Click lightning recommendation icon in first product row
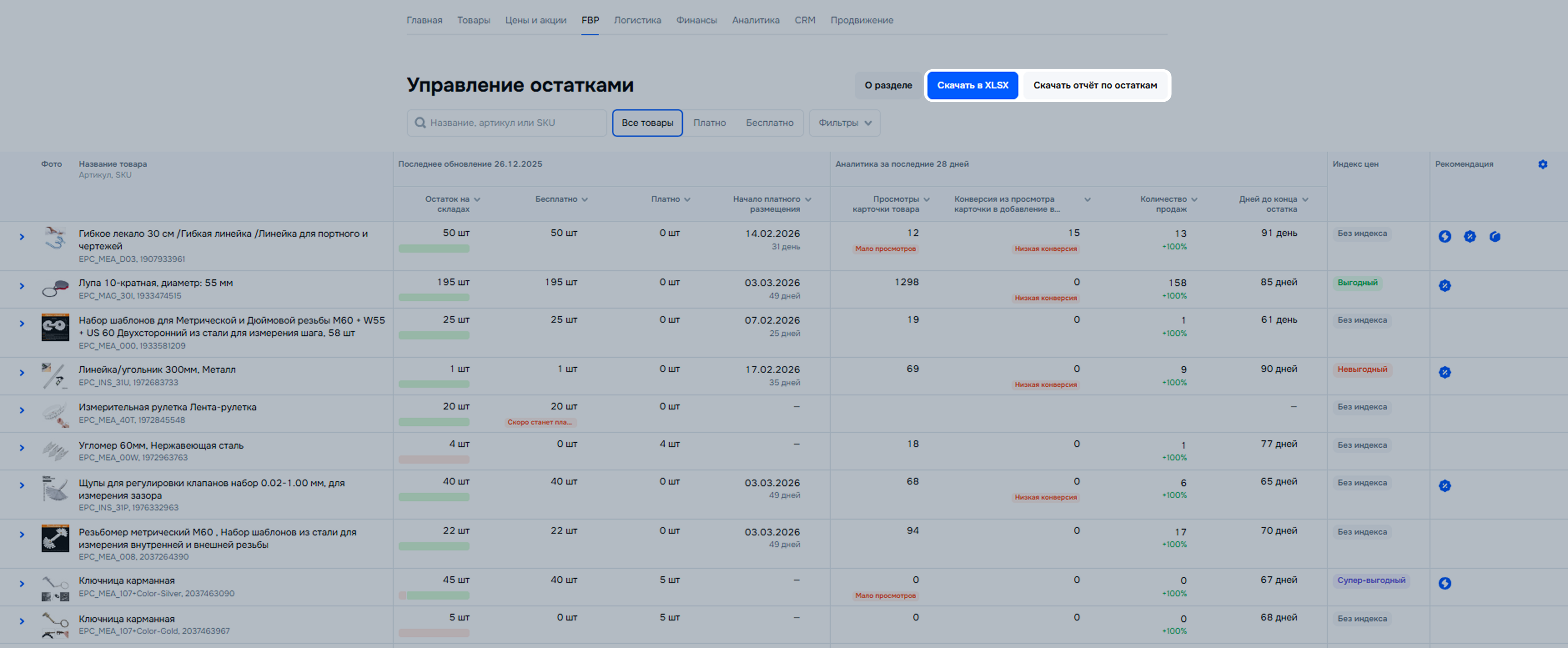 coord(1445,237)
